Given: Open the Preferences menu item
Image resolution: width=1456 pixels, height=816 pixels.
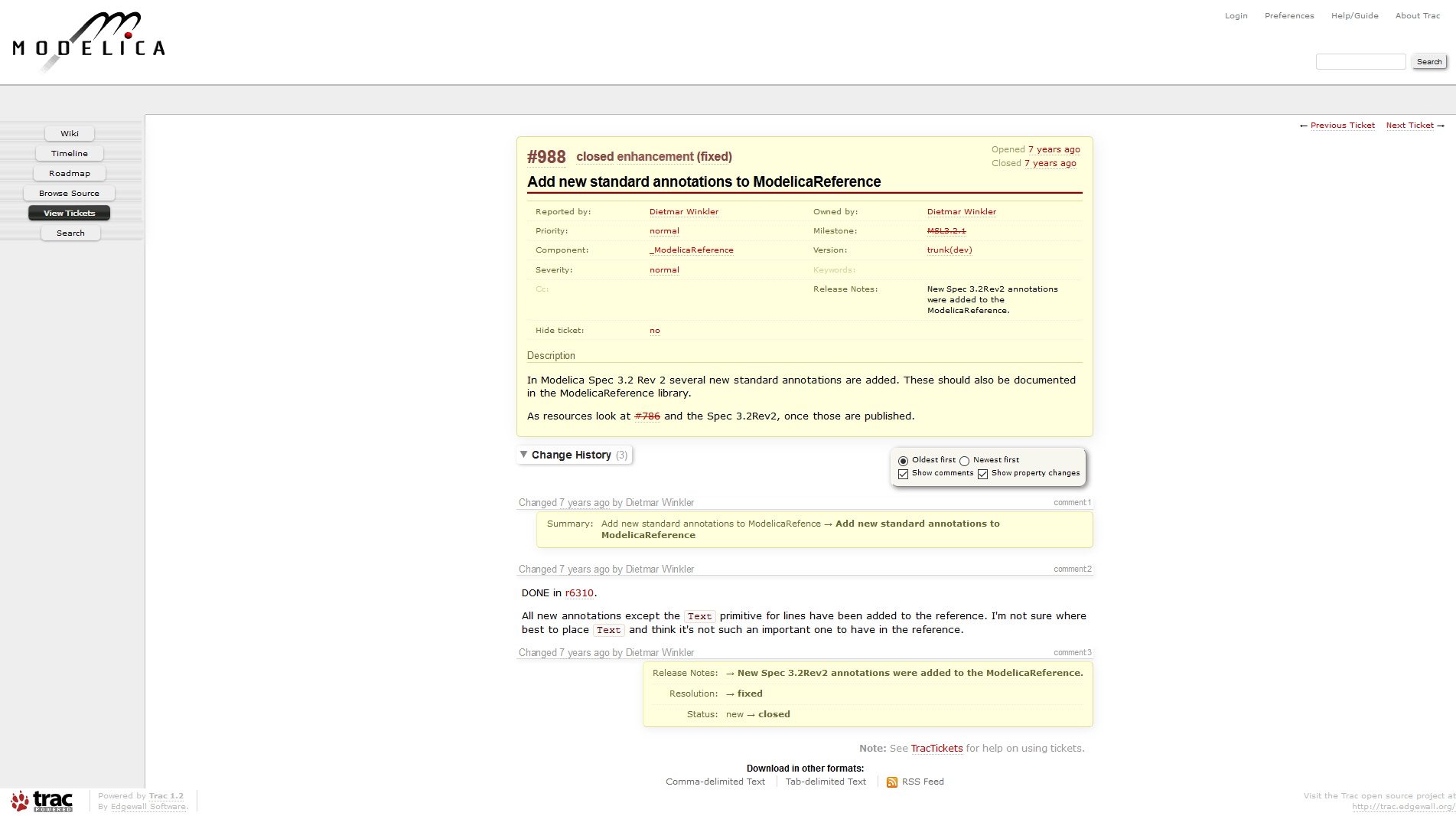Looking at the screenshot, I should (1289, 15).
